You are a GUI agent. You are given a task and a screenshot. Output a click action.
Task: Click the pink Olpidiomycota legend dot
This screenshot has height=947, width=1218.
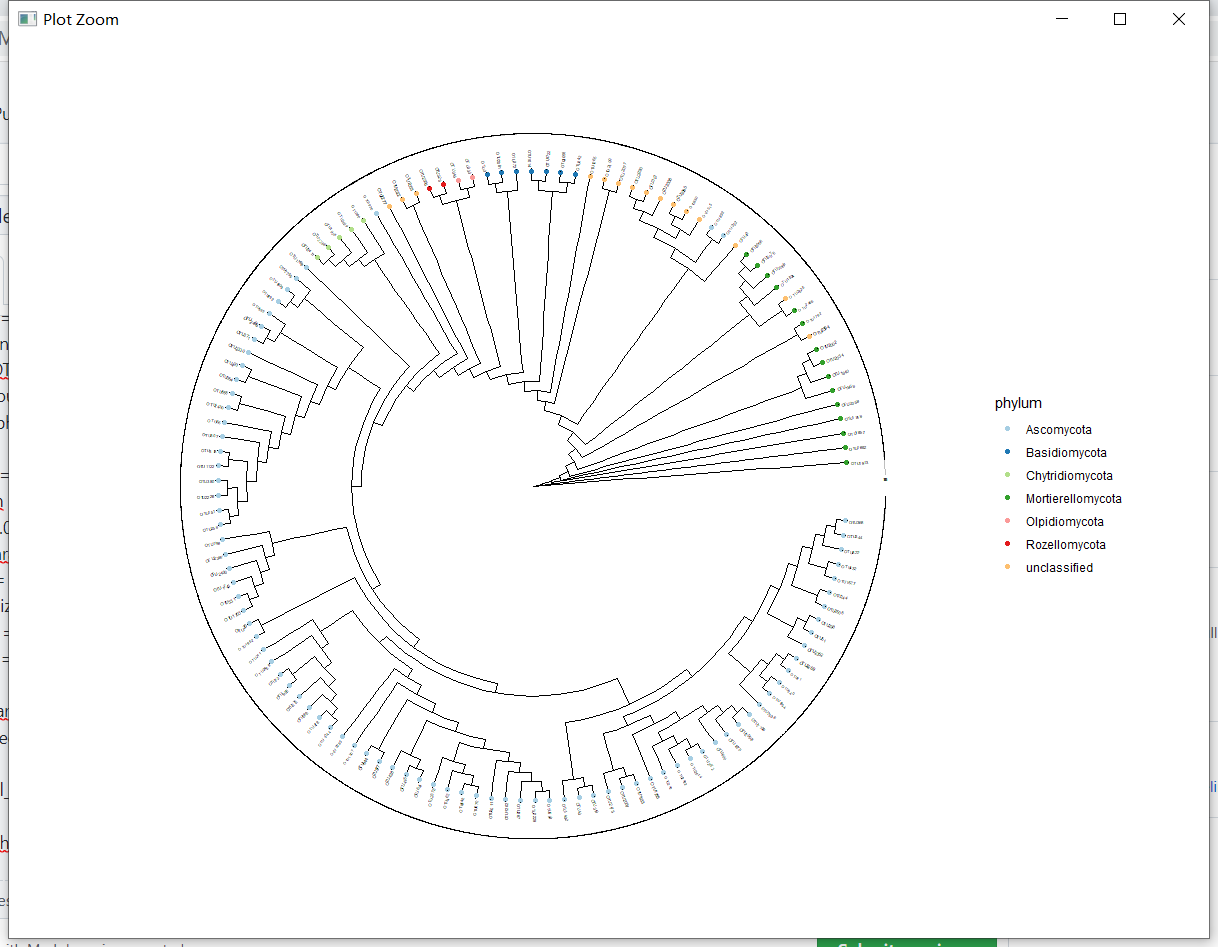point(1009,522)
